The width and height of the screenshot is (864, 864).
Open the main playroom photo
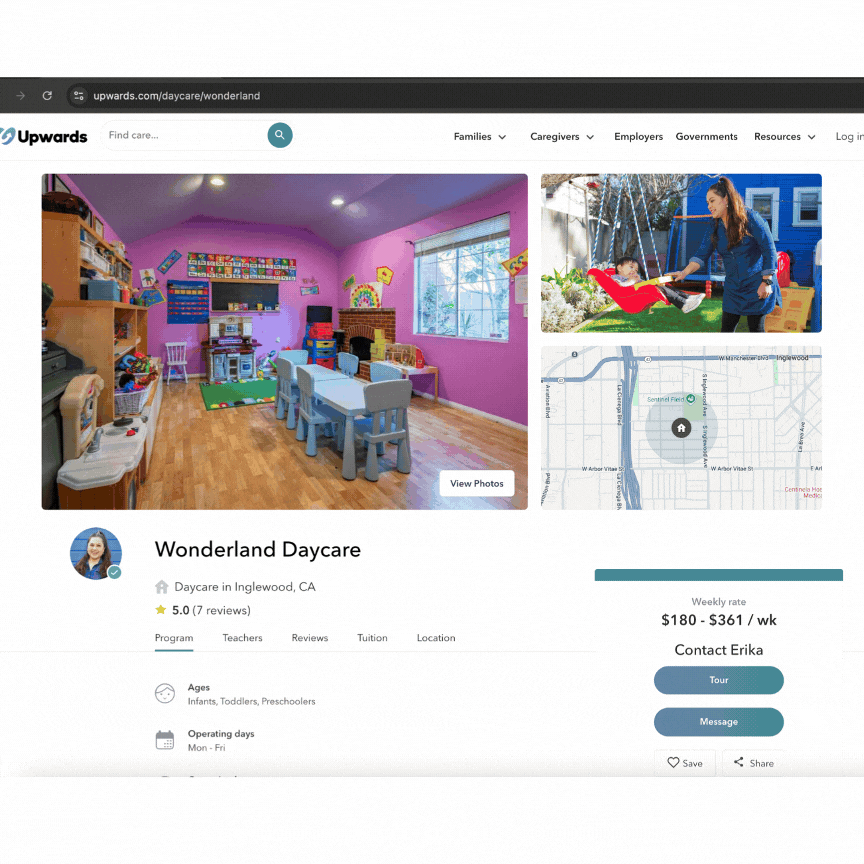[x=284, y=342]
